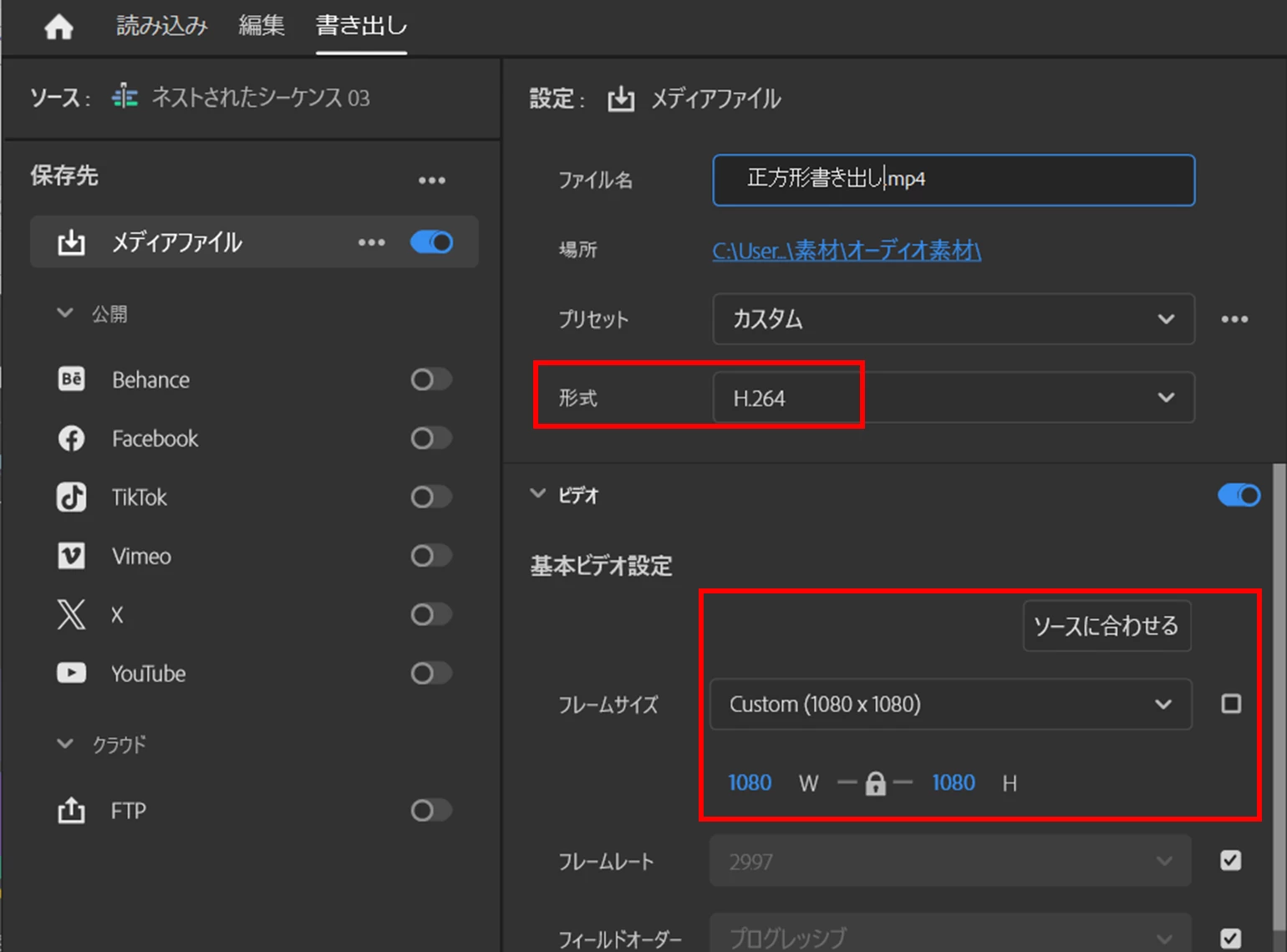Click the frame width value 1080
Image resolution: width=1287 pixels, height=952 pixels.
pos(750,783)
